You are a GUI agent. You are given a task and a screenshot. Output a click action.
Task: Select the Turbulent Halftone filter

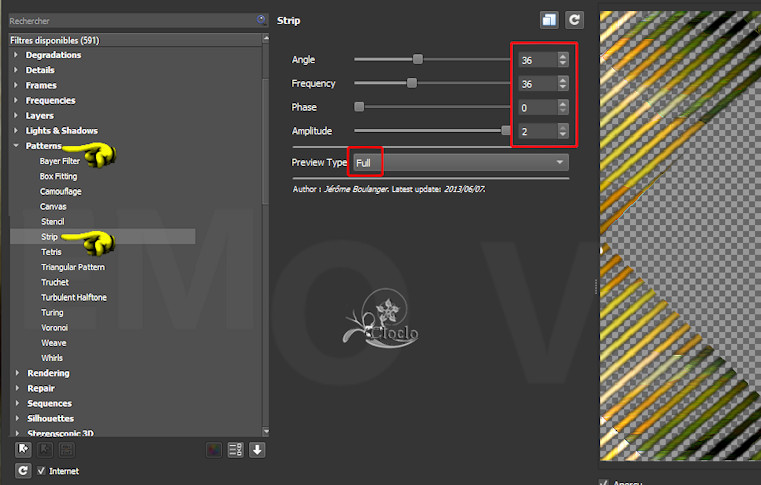pos(73,297)
